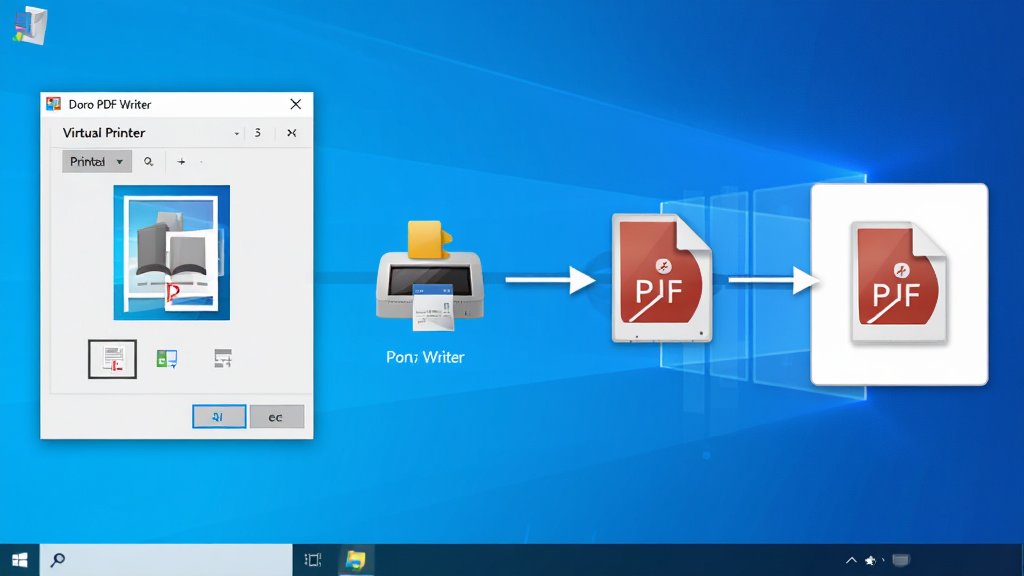Screen dimensions: 1024x576
Task: Click the blue-outlined confirm button
Action: 219,417
